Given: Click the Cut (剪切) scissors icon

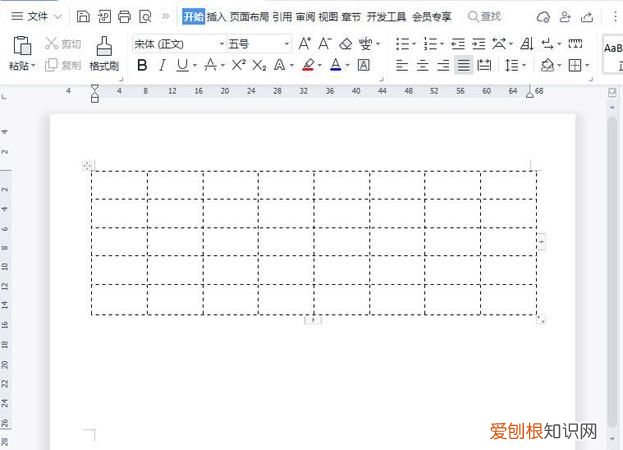Looking at the screenshot, I should 52,44.
